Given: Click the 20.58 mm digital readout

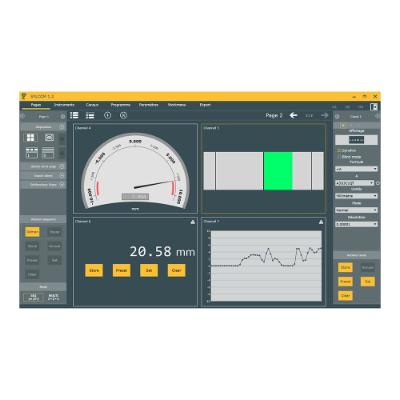Looking at the screenshot, I should pos(162,251).
